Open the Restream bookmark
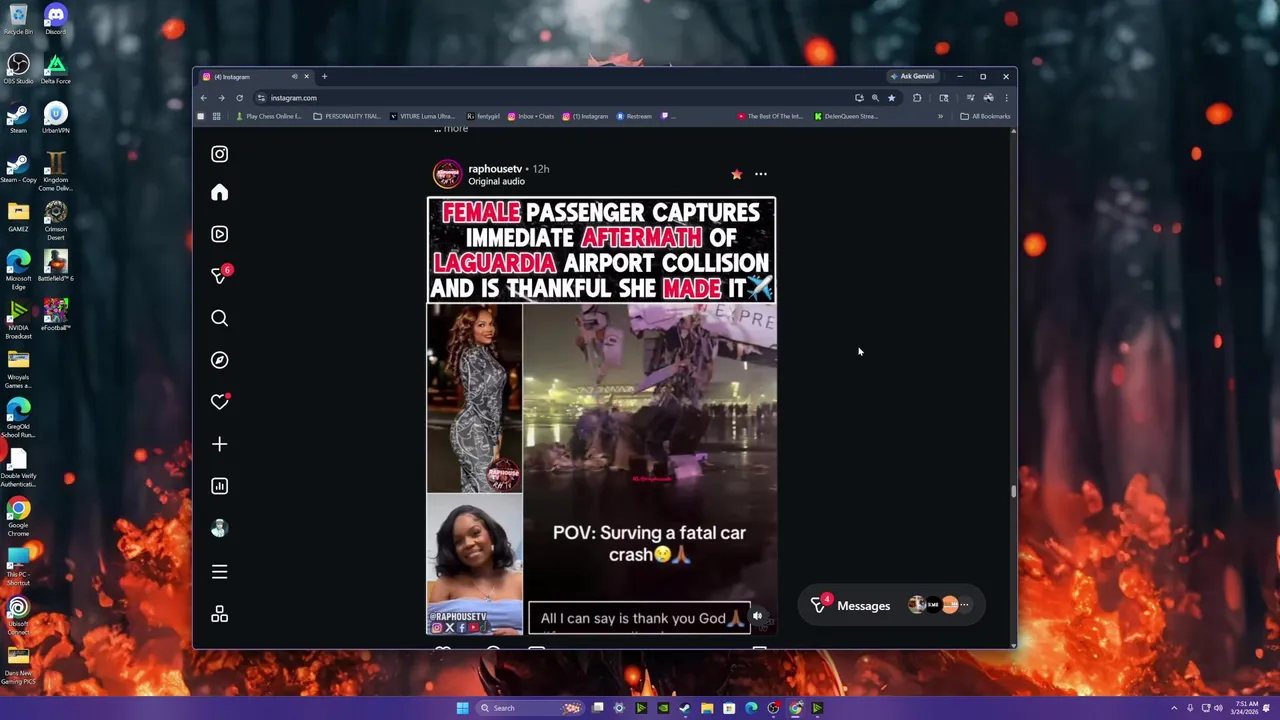 pyautogui.click(x=634, y=116)
